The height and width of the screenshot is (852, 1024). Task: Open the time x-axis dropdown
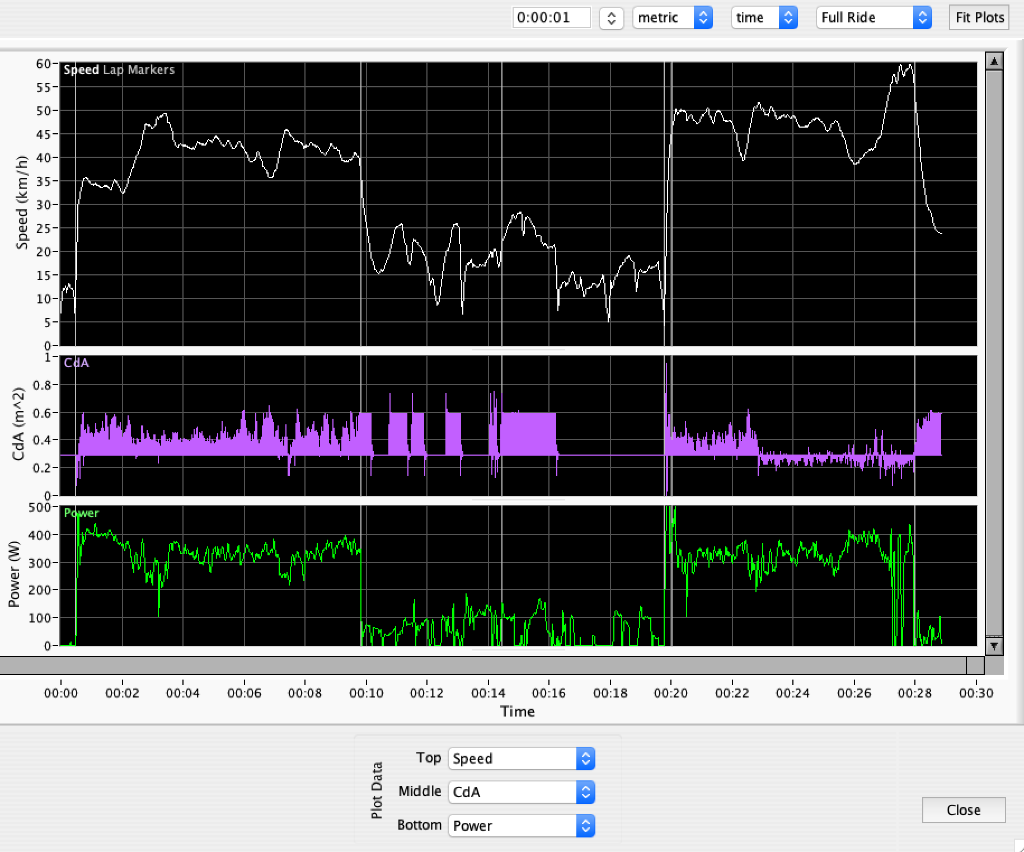(764, 18)
